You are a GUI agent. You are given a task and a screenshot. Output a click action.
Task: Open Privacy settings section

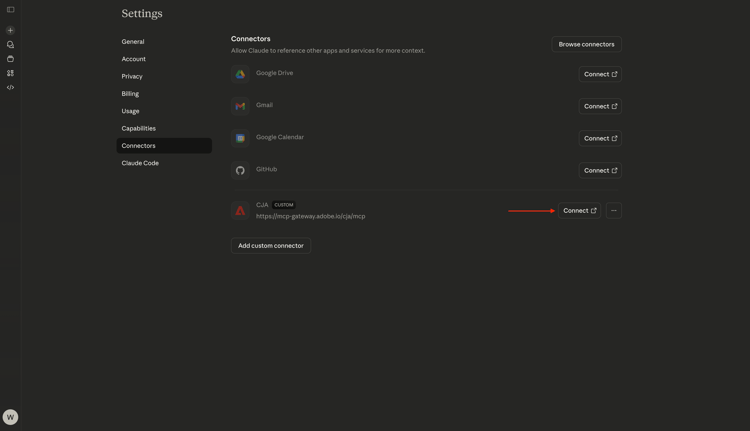(164, 77)
